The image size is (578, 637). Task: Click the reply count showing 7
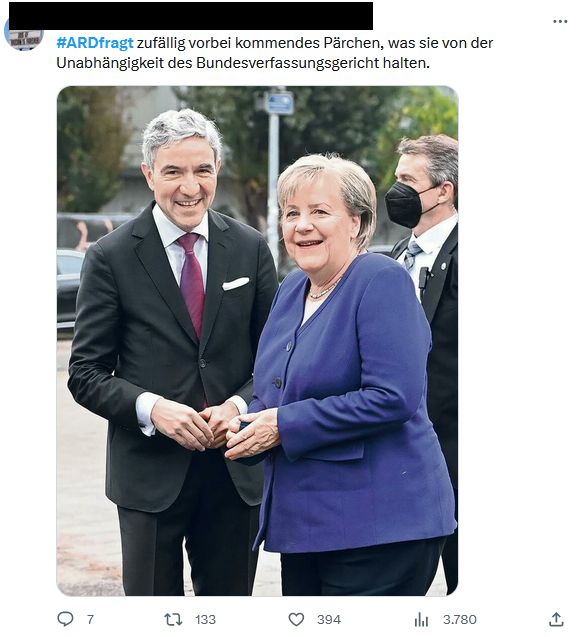[x=90, y=620]
